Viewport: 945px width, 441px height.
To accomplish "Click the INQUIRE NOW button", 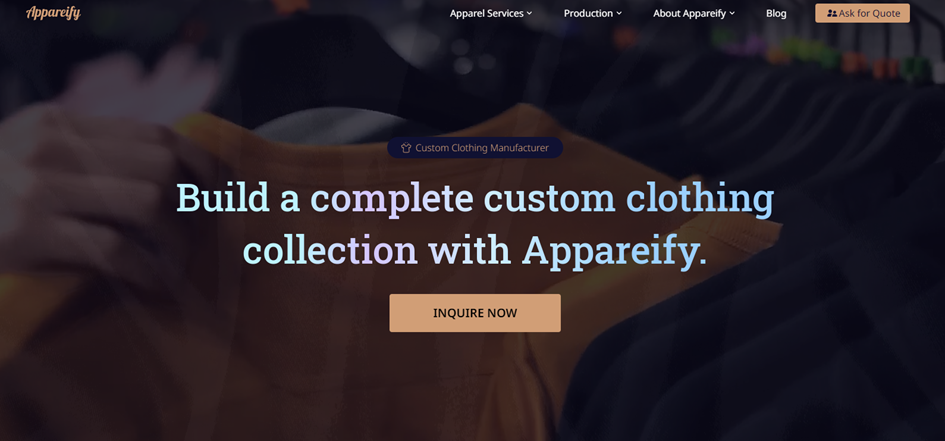I will (475, 313).
